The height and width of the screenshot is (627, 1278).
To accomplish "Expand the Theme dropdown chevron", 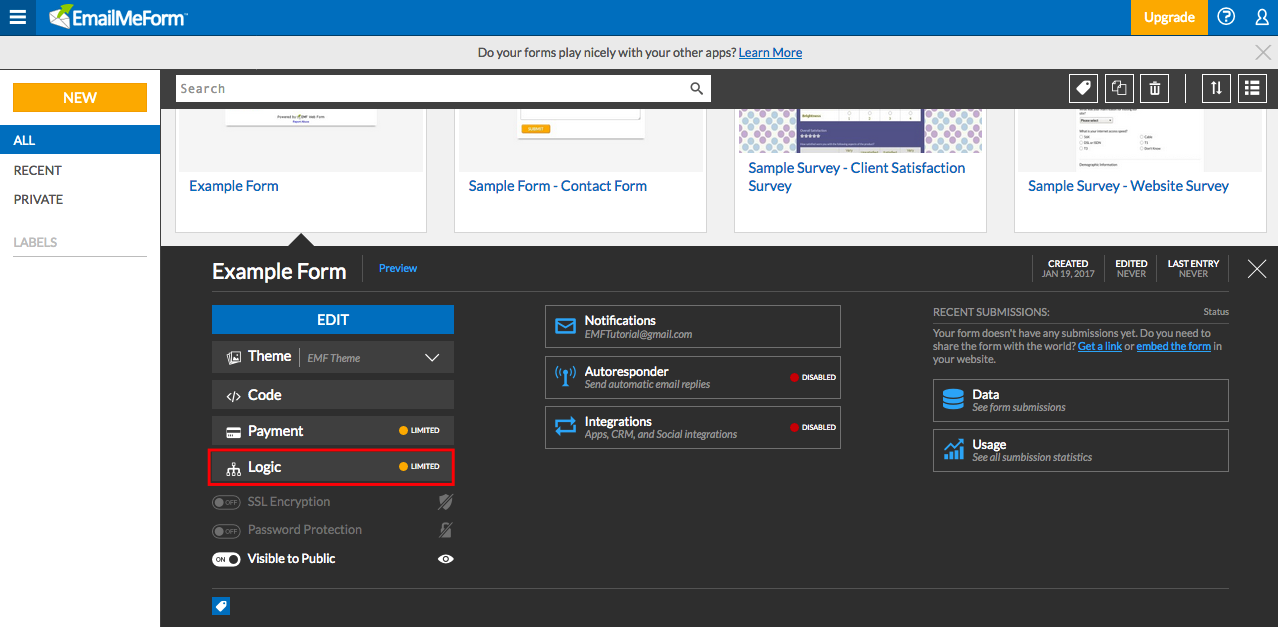I will coord(432,357).
